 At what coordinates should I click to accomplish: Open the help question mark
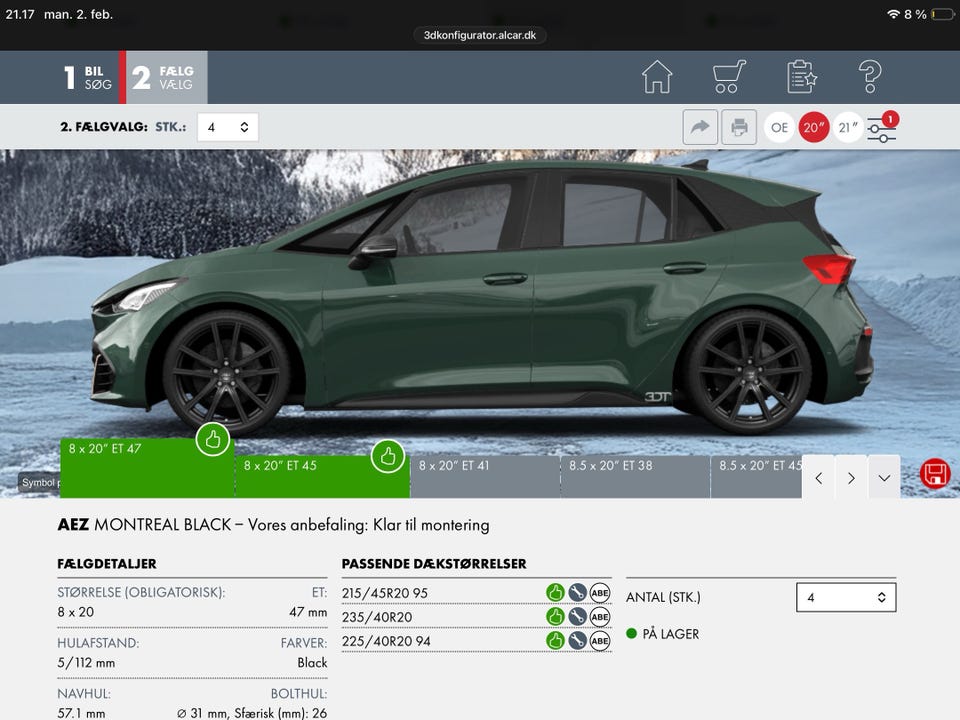coord(870,77)
